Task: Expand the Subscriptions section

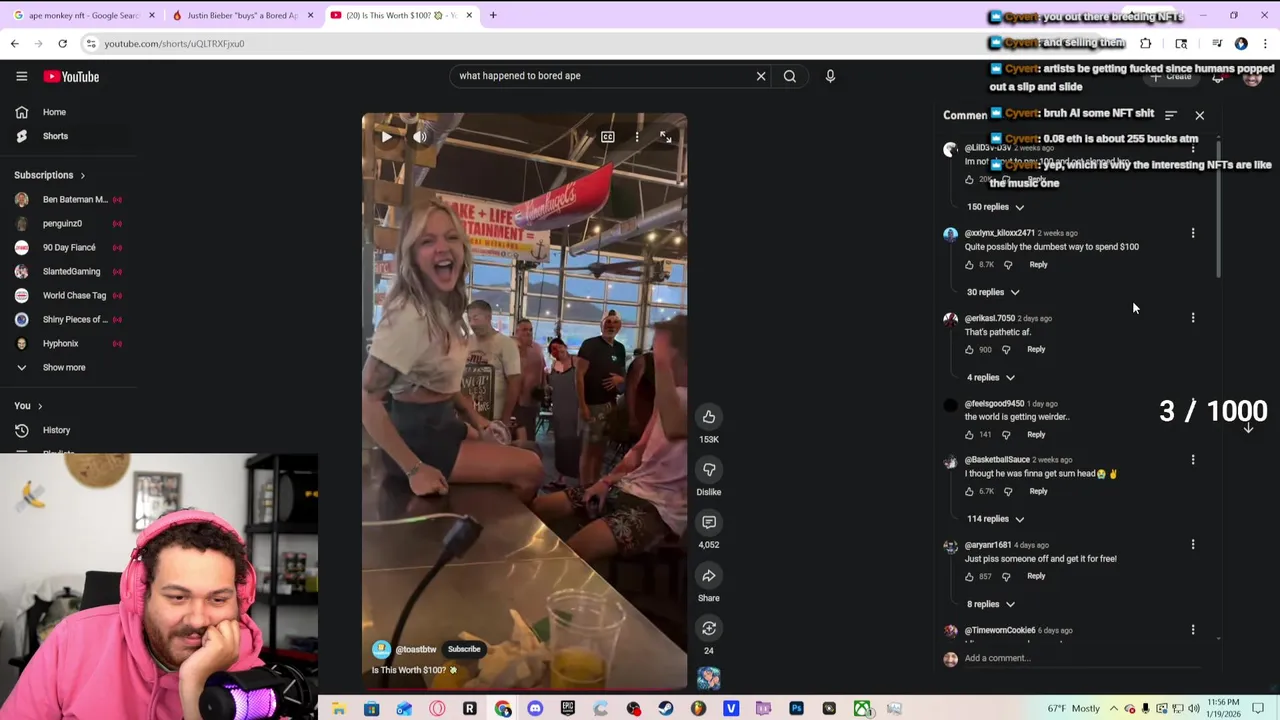Action: point(50,175)
